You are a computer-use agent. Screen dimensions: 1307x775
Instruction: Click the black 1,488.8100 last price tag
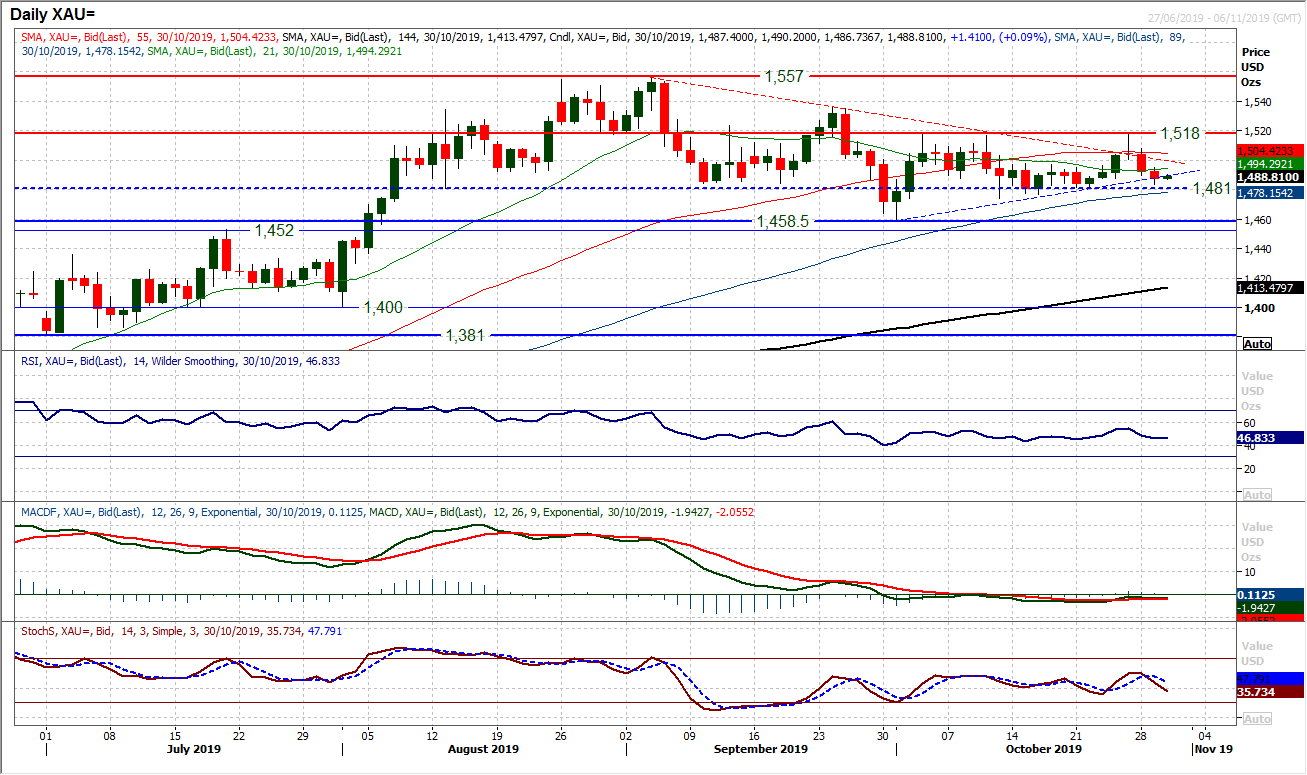[x=1270, y=176]
